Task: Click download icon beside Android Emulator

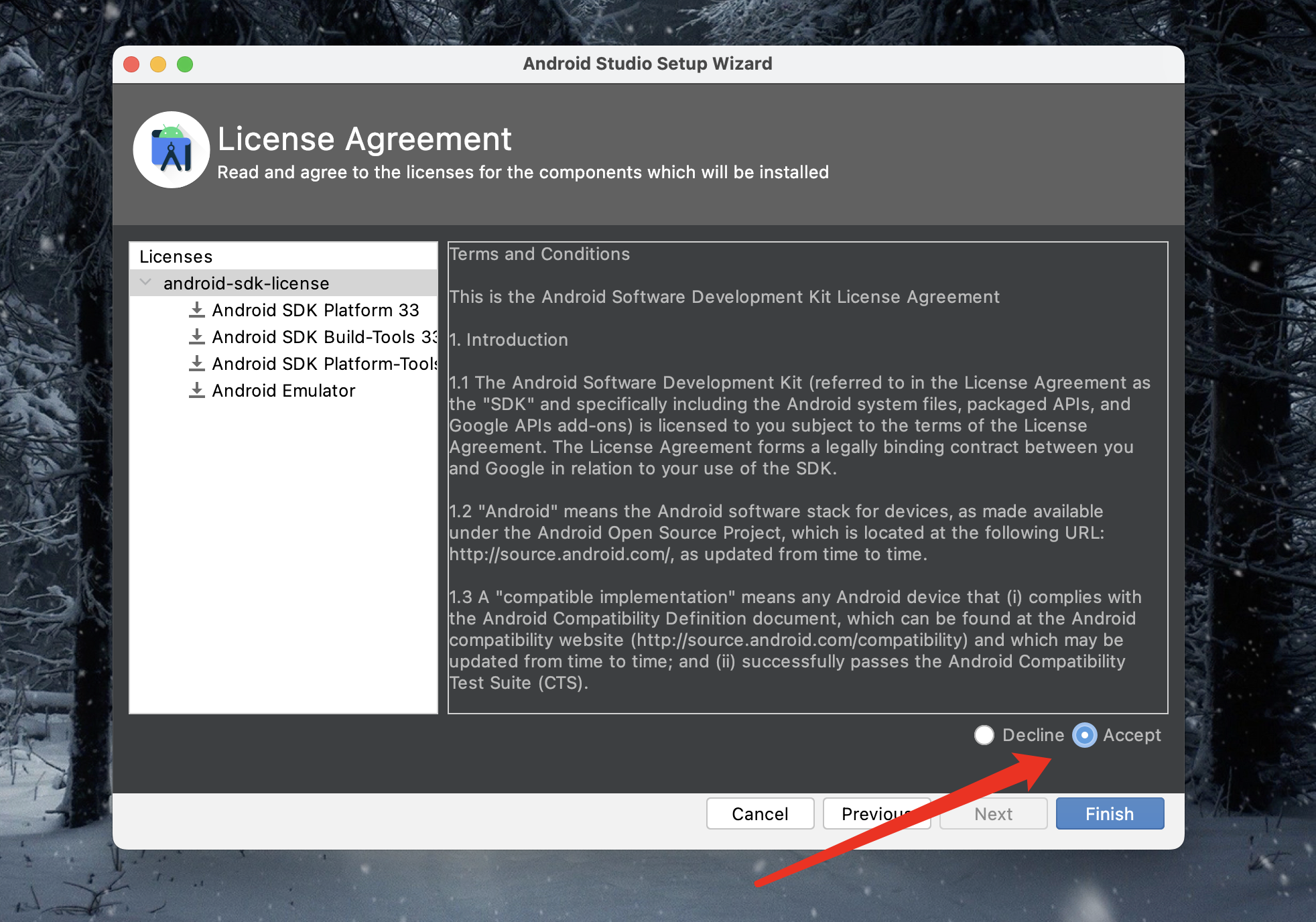Action: click(196, 390)
